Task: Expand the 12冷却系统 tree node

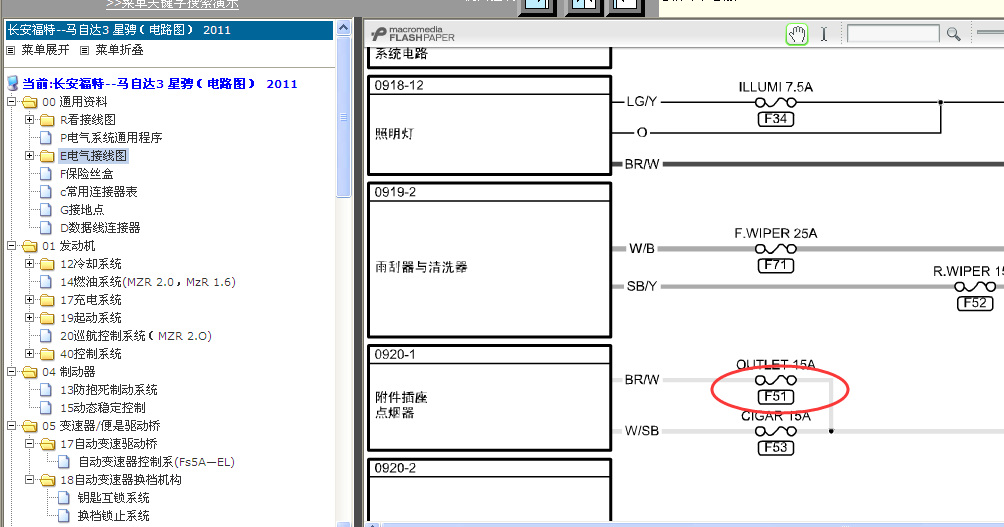Action: click(29, 263)
